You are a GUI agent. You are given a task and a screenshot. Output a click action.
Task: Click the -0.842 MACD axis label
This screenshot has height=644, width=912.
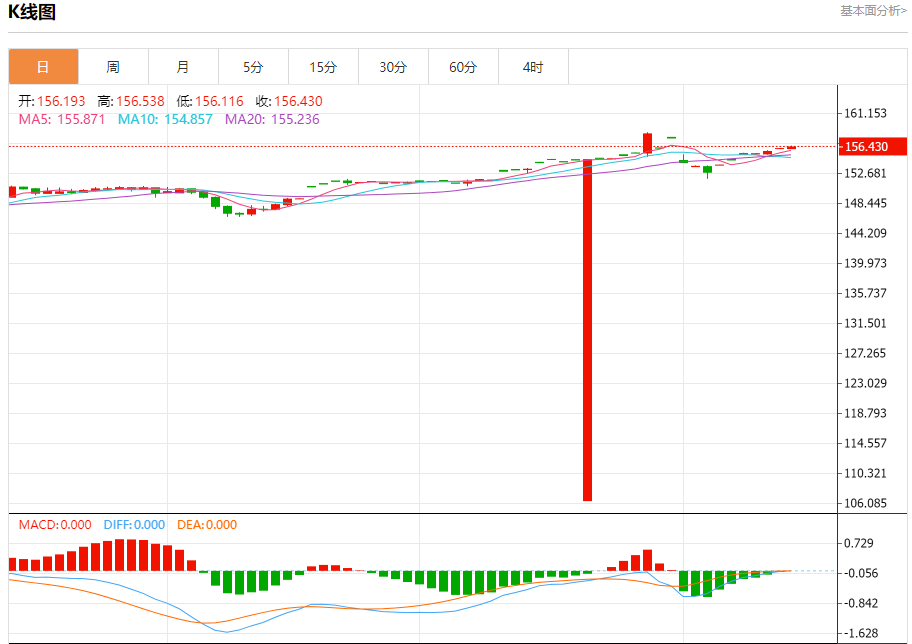point(861,603)
